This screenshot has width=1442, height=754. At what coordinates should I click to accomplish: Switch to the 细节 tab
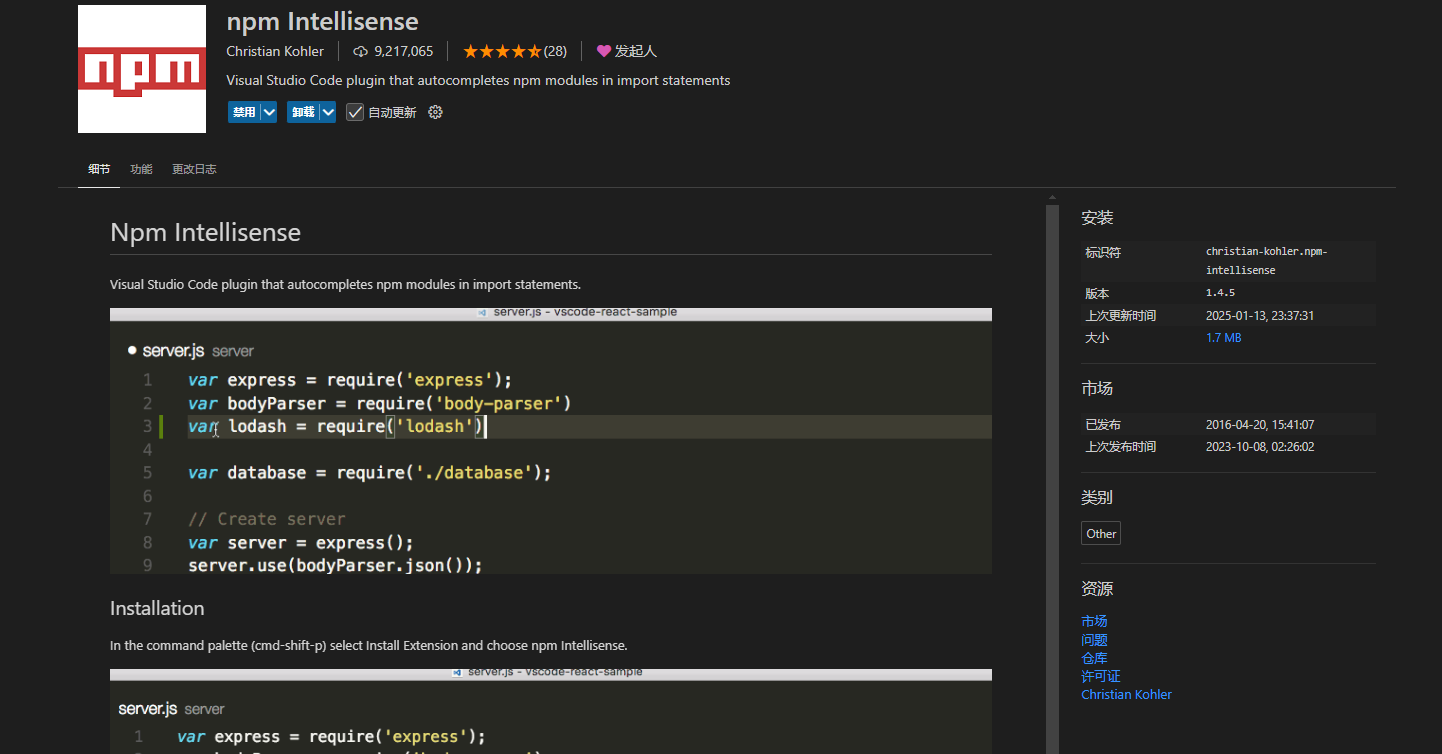[99, 169]
